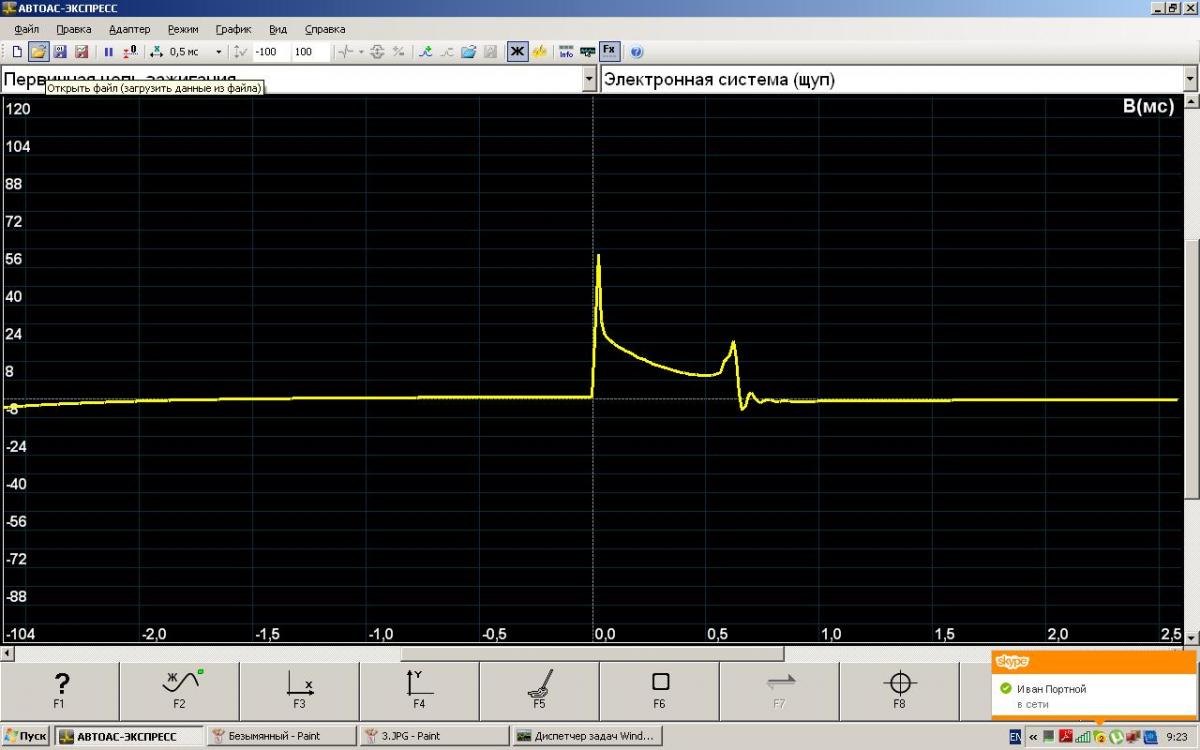Open the Справка menu

point(325,29)
